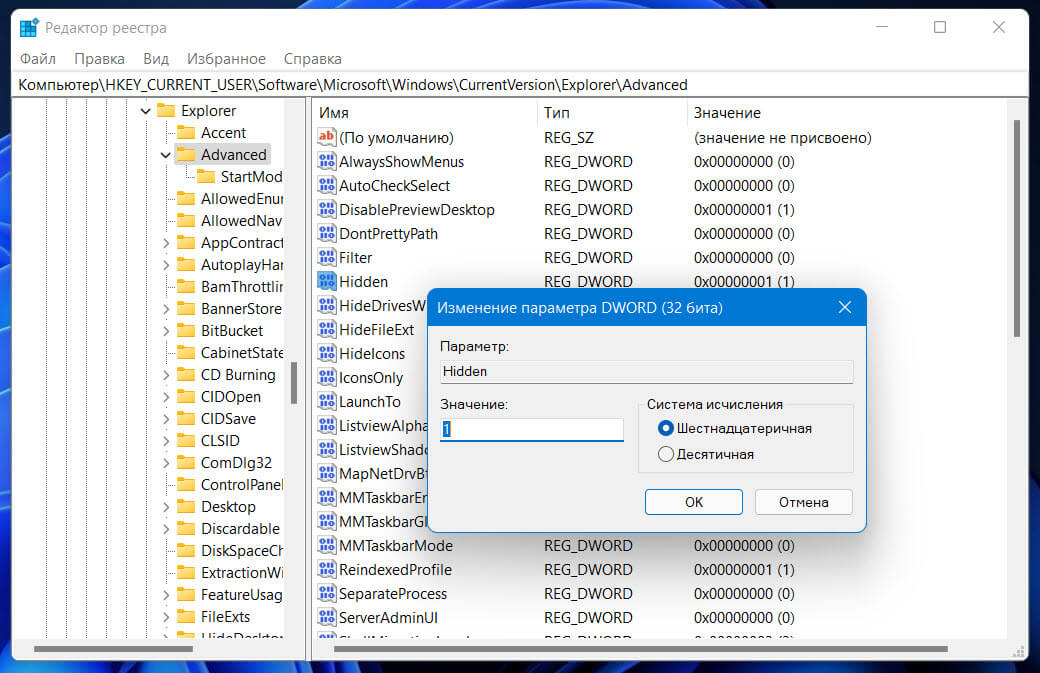Click the DisablePreviewDesktop REG_DWORD type cell

pos(588,210)
